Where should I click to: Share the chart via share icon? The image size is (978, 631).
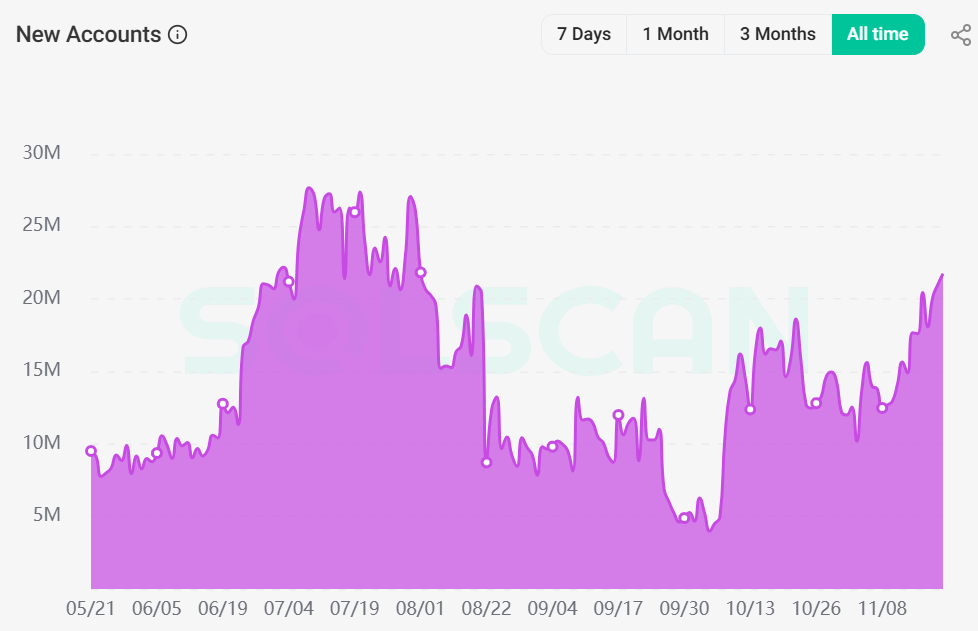point(961,35)
